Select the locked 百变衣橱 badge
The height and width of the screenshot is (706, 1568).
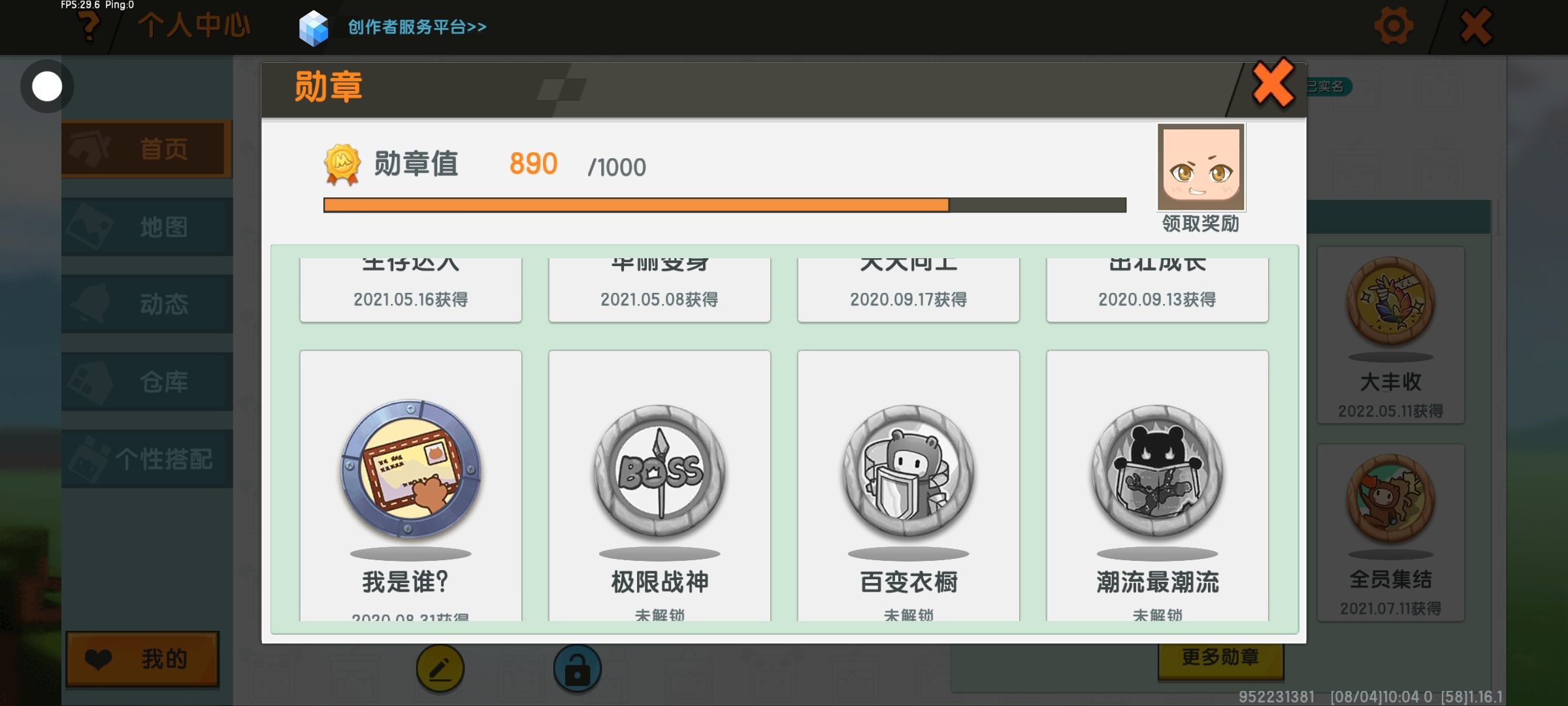pos(908,471)
